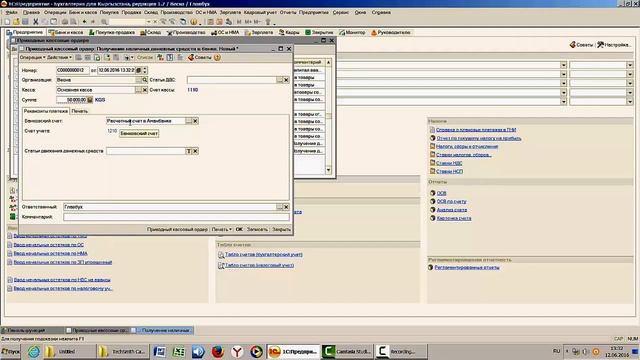Click the calendar icon beside the date field
The height and width of the screenshot is (360, 640).
[138, 70]
